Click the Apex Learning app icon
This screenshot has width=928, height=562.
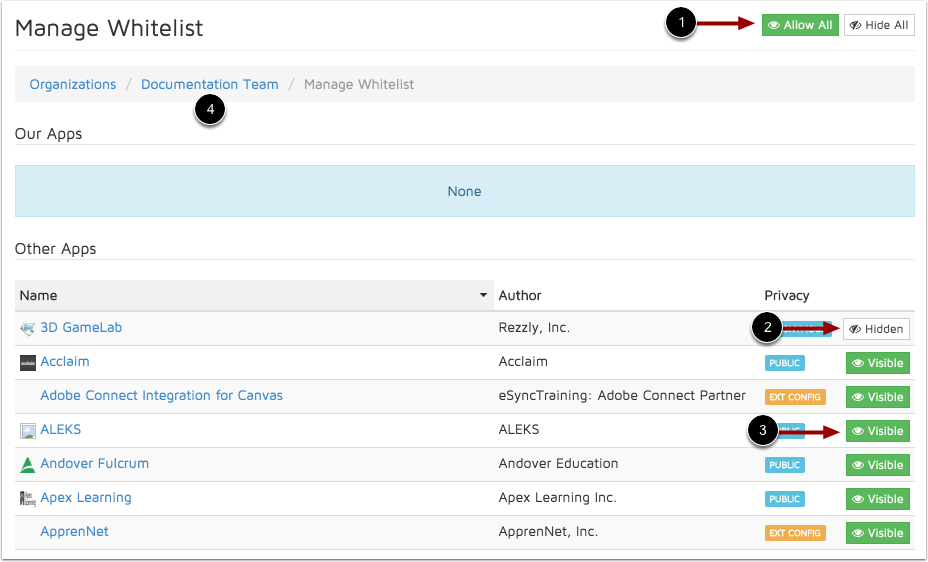28,499
